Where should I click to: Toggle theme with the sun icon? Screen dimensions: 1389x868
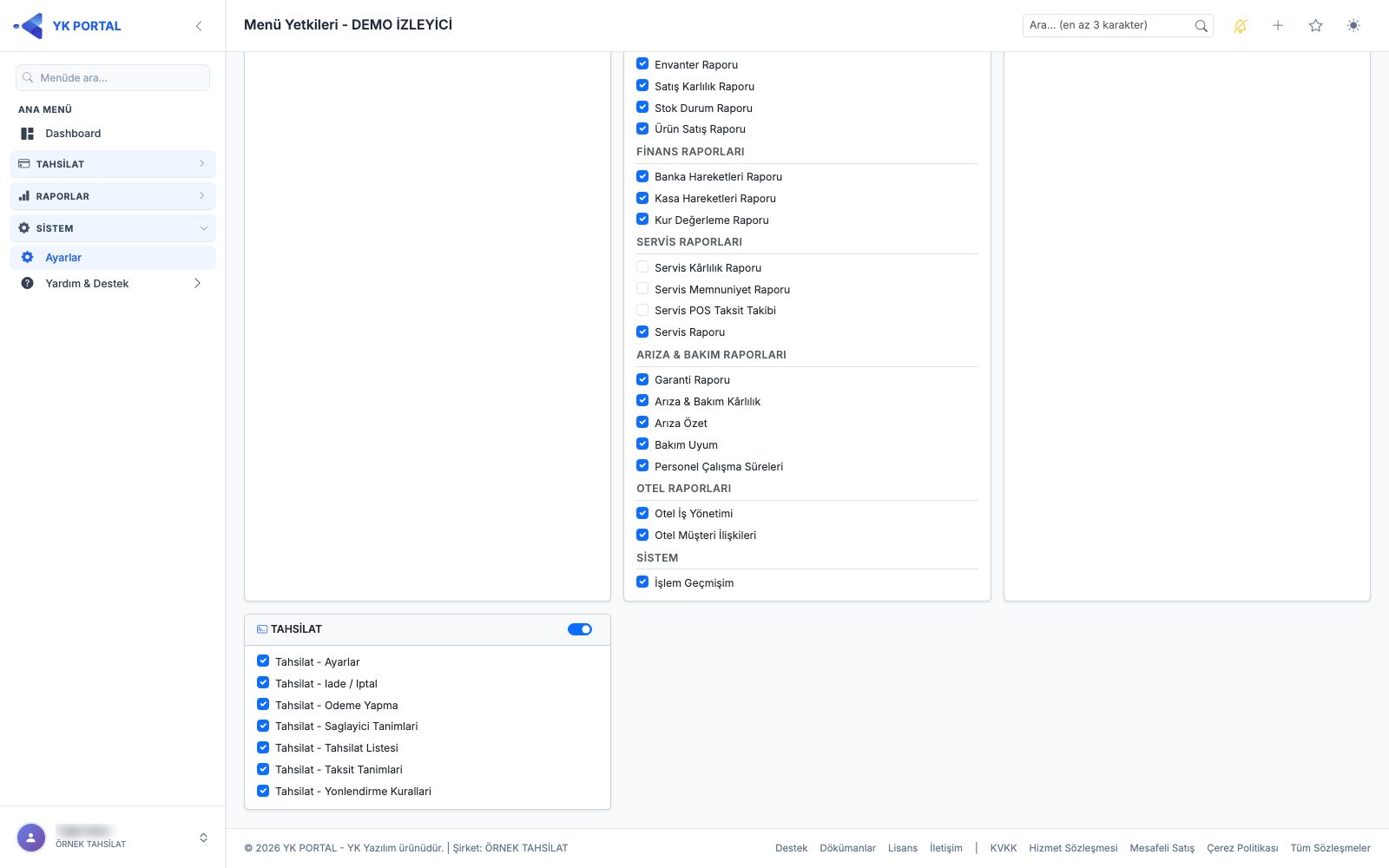click(1353, 26)
